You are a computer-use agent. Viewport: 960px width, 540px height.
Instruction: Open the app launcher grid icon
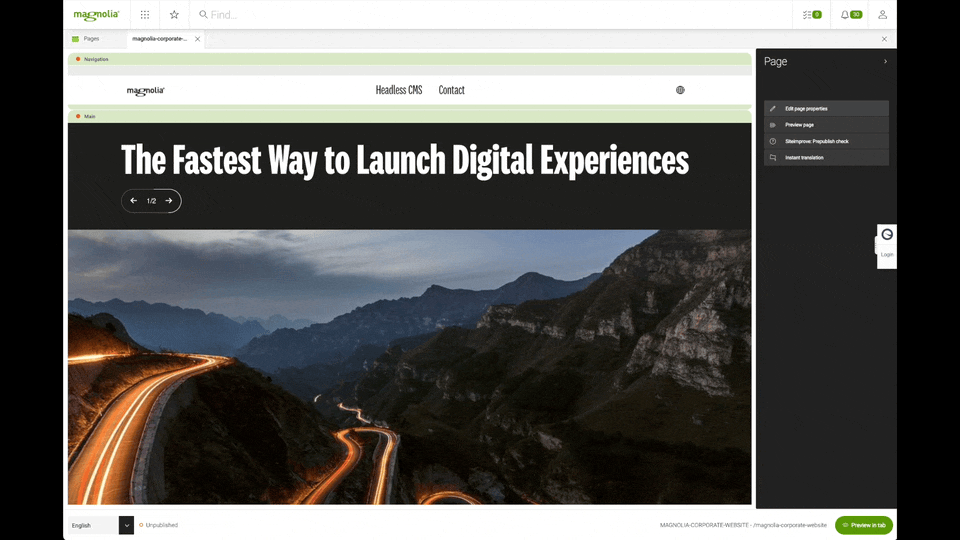pyautogui.click(x=145, y=15)
